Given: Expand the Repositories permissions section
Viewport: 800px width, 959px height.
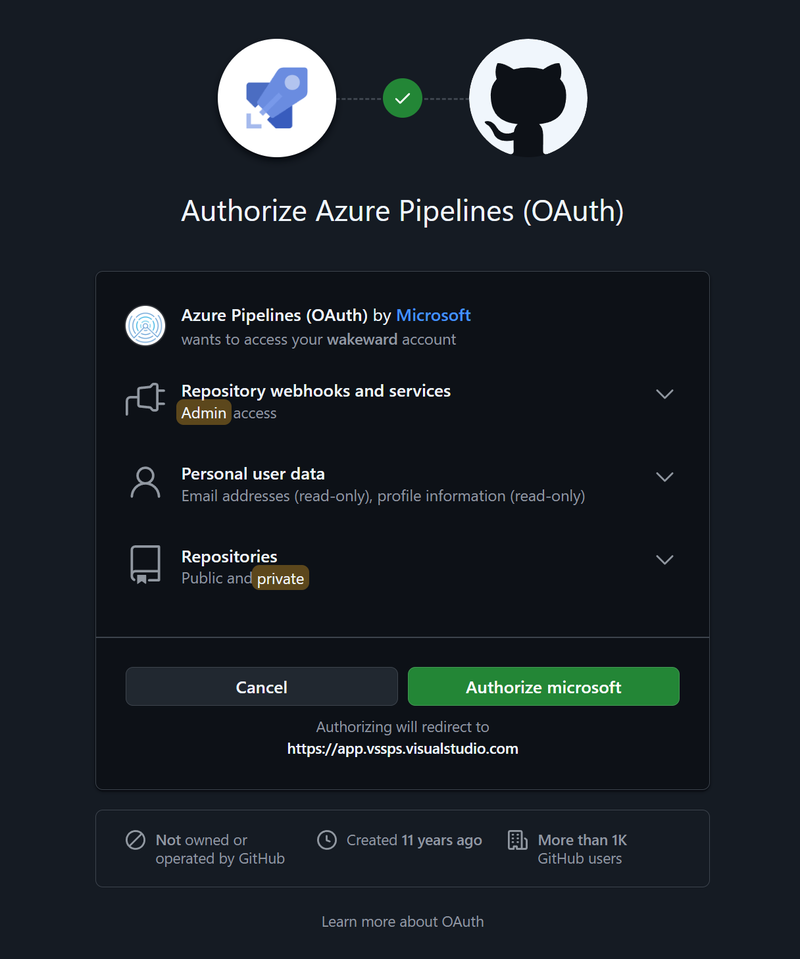Looking at the screenshot, I should [664, 560].
